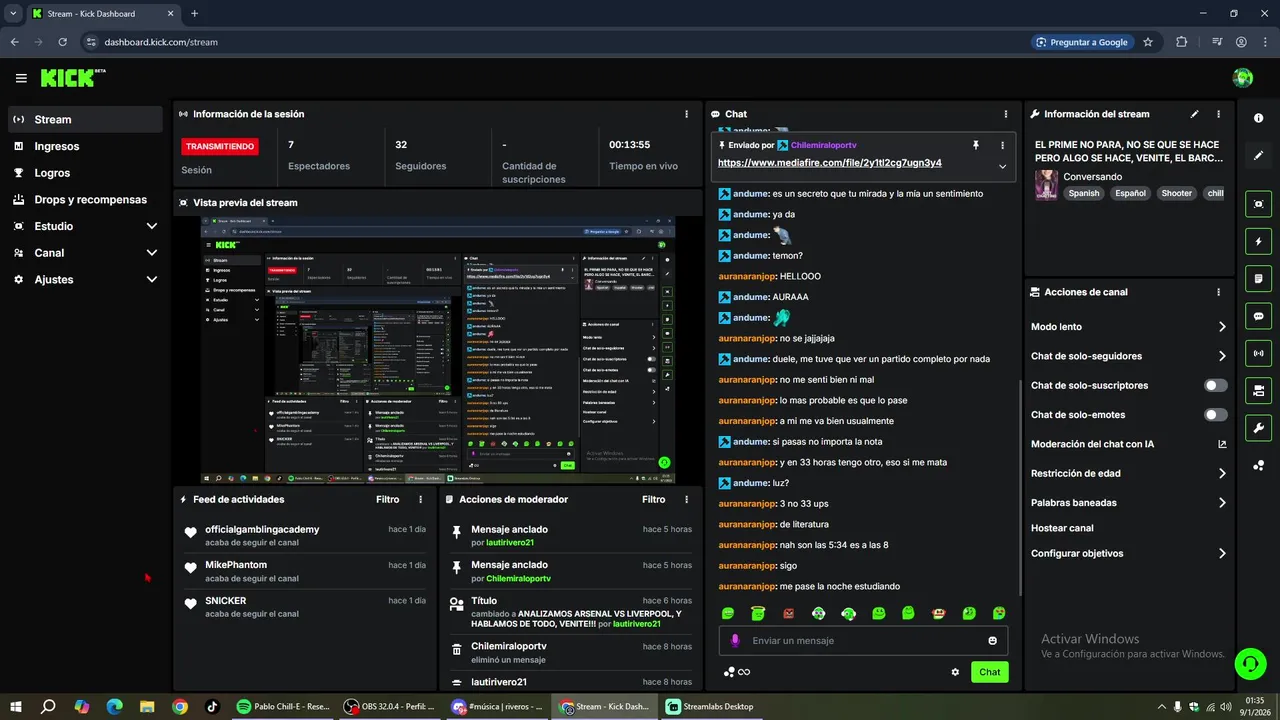Open Streamlabs Desktop from the taskbar
Viewport: 1280px width, 720px height.
(x=709, y=706)
